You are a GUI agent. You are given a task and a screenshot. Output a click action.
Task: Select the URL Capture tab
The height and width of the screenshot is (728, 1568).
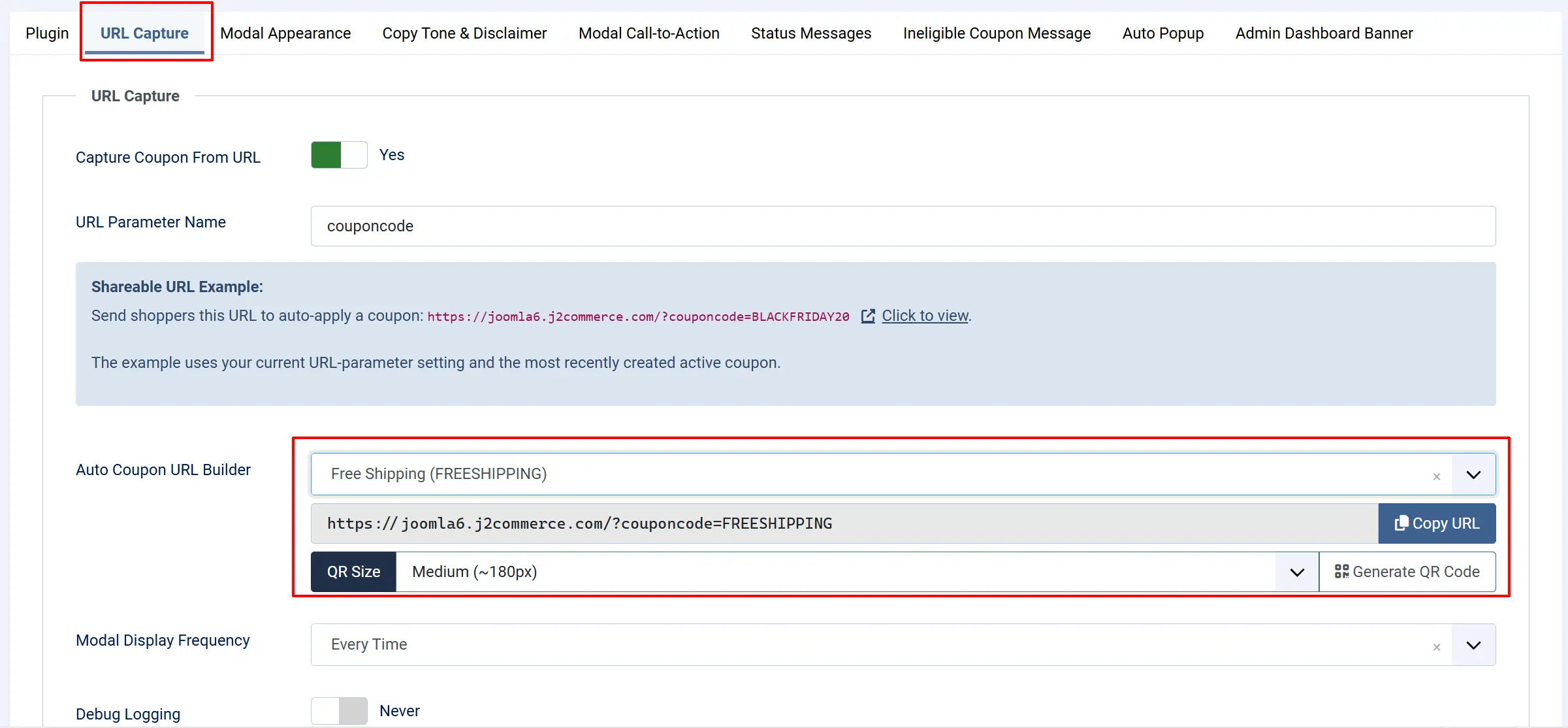[x=144, y=33]
